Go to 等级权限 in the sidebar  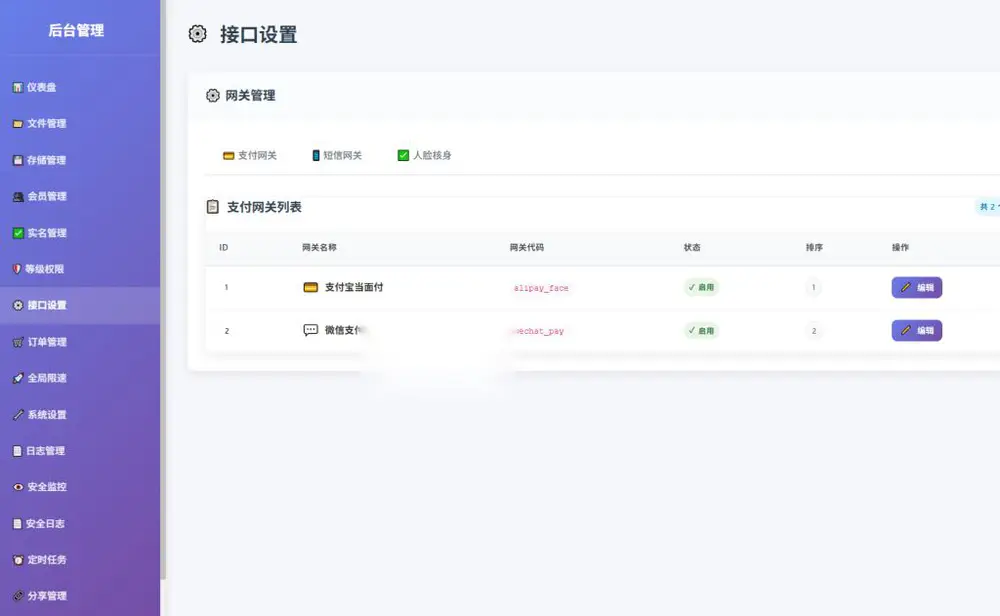(x=80, y=269)
